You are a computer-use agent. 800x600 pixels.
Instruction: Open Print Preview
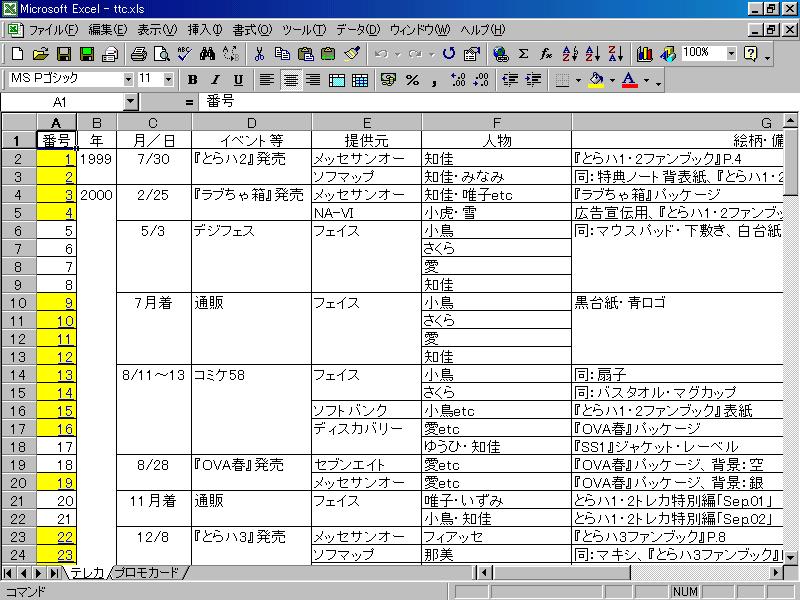(162, 54)
